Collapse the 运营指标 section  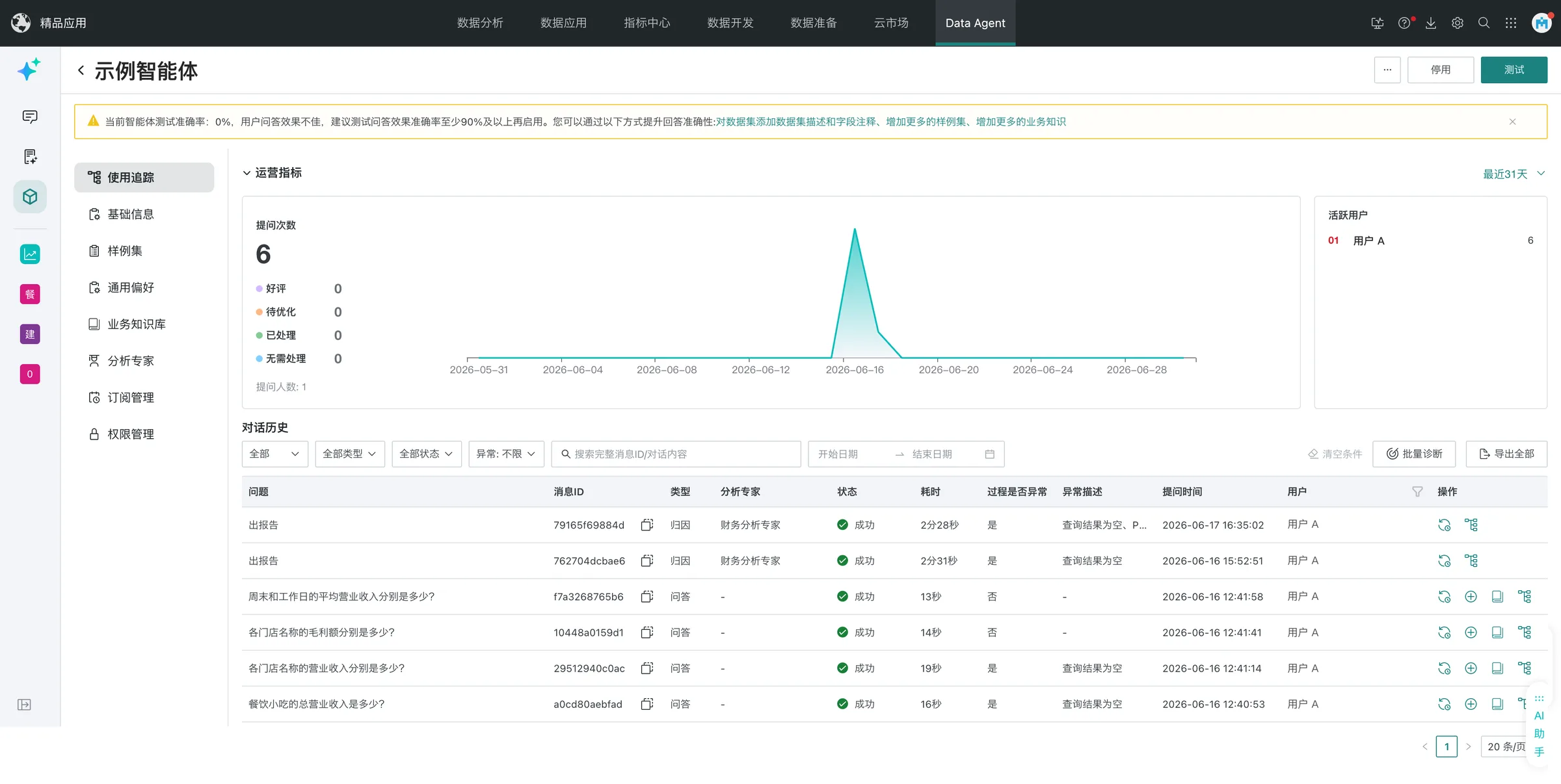pyautogui.click(x=247, y=173)
